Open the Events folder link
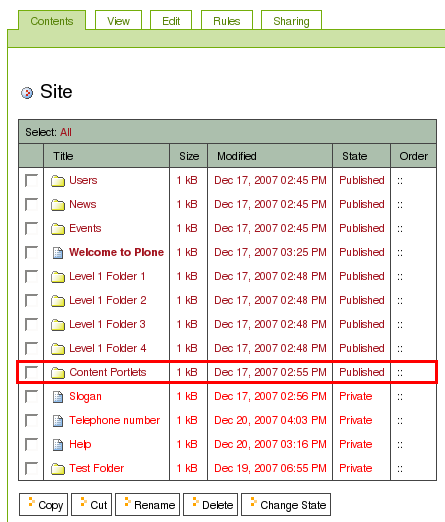Image resolution: width=445 pixels, height=522 pixels. pyautogui.click(x=85, y=228)
